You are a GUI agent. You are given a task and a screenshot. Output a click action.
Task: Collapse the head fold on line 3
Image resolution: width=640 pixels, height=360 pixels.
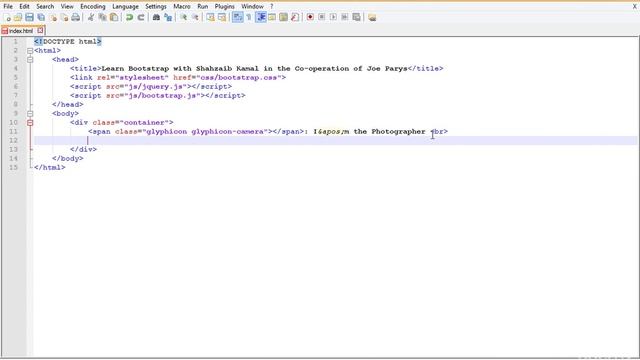pos(30,60)
